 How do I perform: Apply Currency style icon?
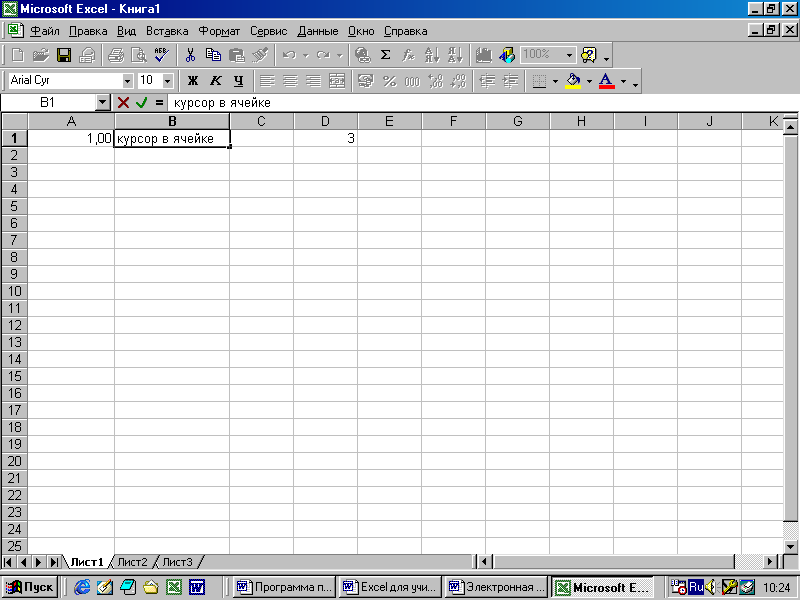click(x=366, y=81)
